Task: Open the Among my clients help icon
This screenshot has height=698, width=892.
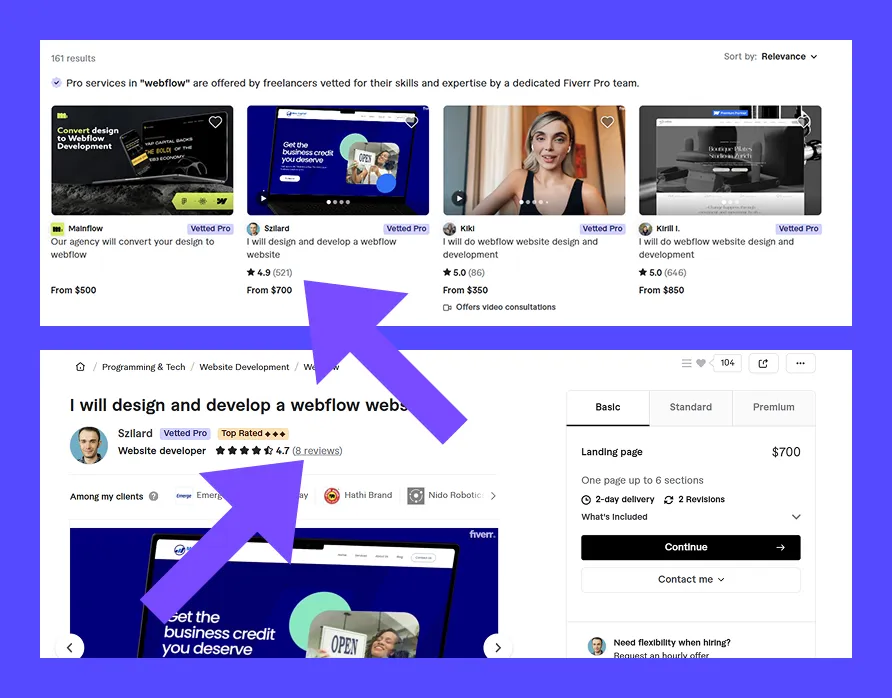Action: coord(153,496)
